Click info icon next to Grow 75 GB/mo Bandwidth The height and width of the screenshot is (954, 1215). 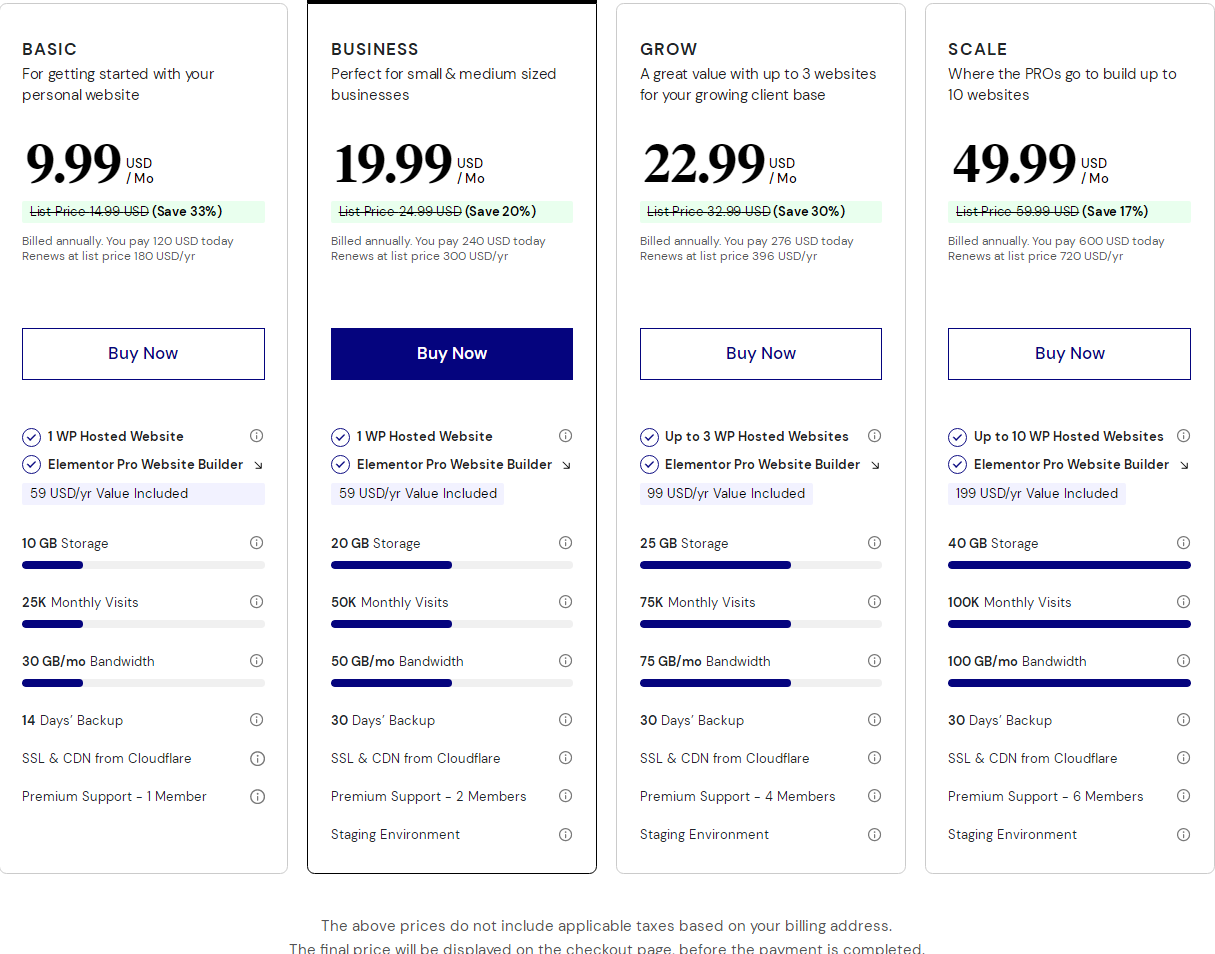pyautogui.click(x=874, y=661)
